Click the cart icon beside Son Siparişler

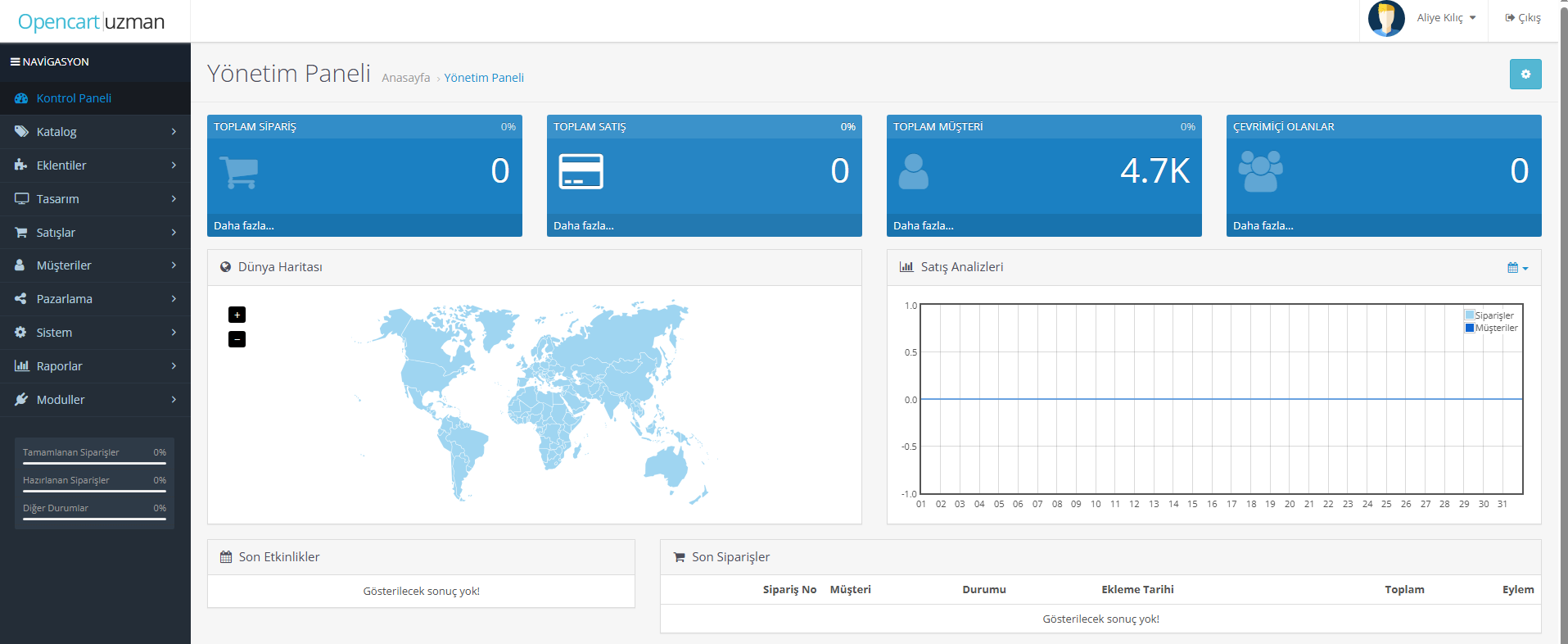pos(680,557)
